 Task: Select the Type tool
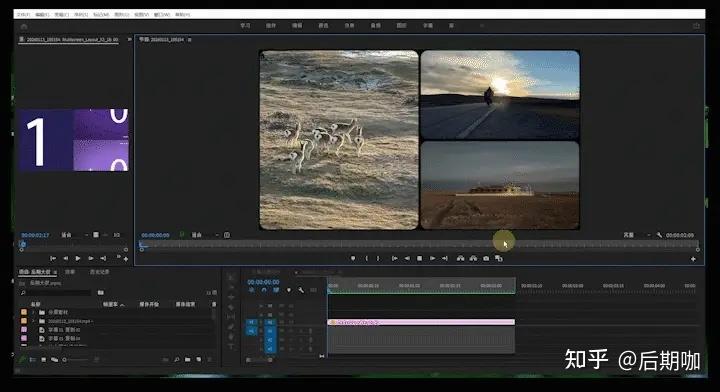(231, 347)
